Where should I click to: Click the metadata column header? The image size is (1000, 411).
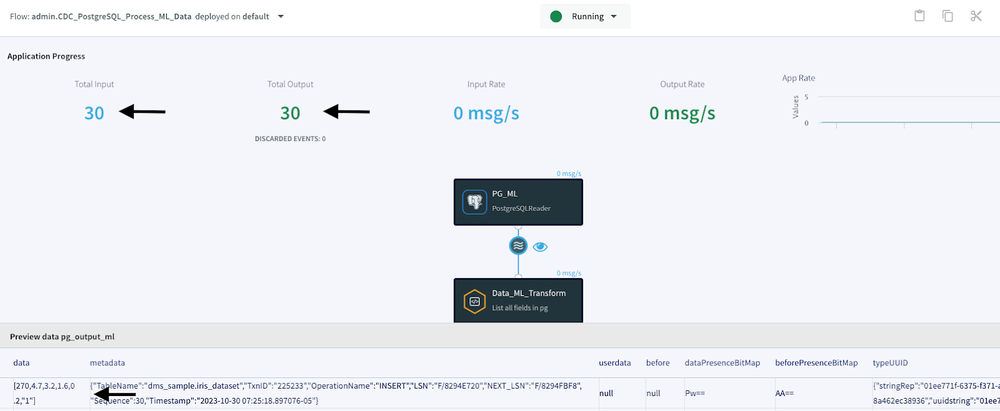point(107,363)
